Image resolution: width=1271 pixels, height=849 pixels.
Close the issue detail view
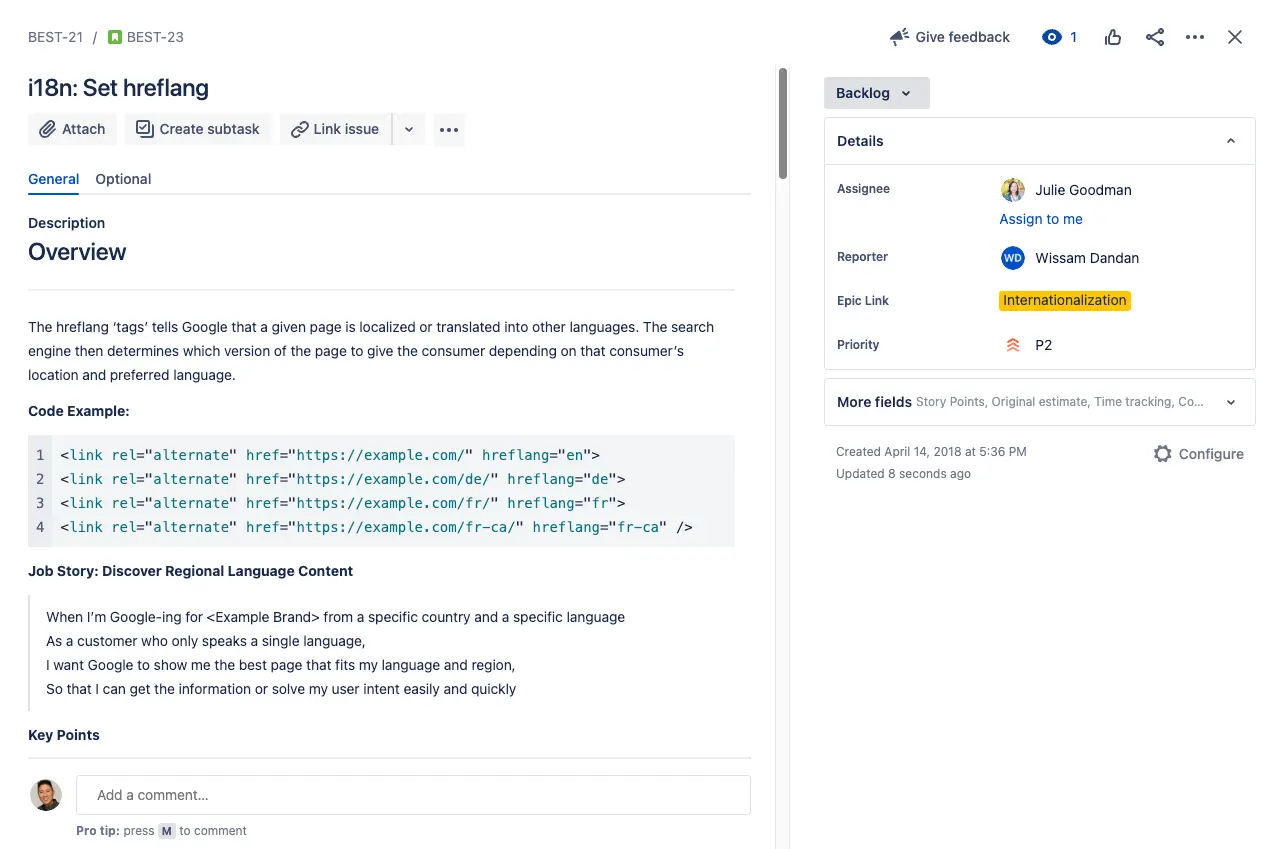point(1235,37)
